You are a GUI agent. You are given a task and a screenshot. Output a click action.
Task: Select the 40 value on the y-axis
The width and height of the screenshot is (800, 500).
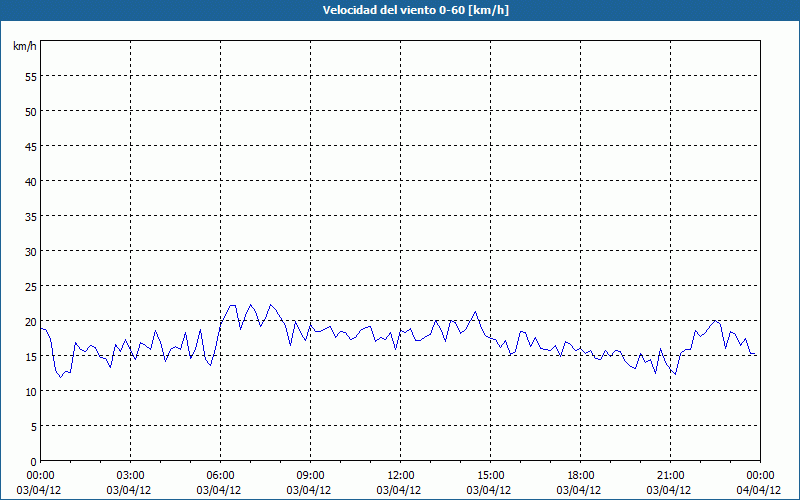(31, 182)
